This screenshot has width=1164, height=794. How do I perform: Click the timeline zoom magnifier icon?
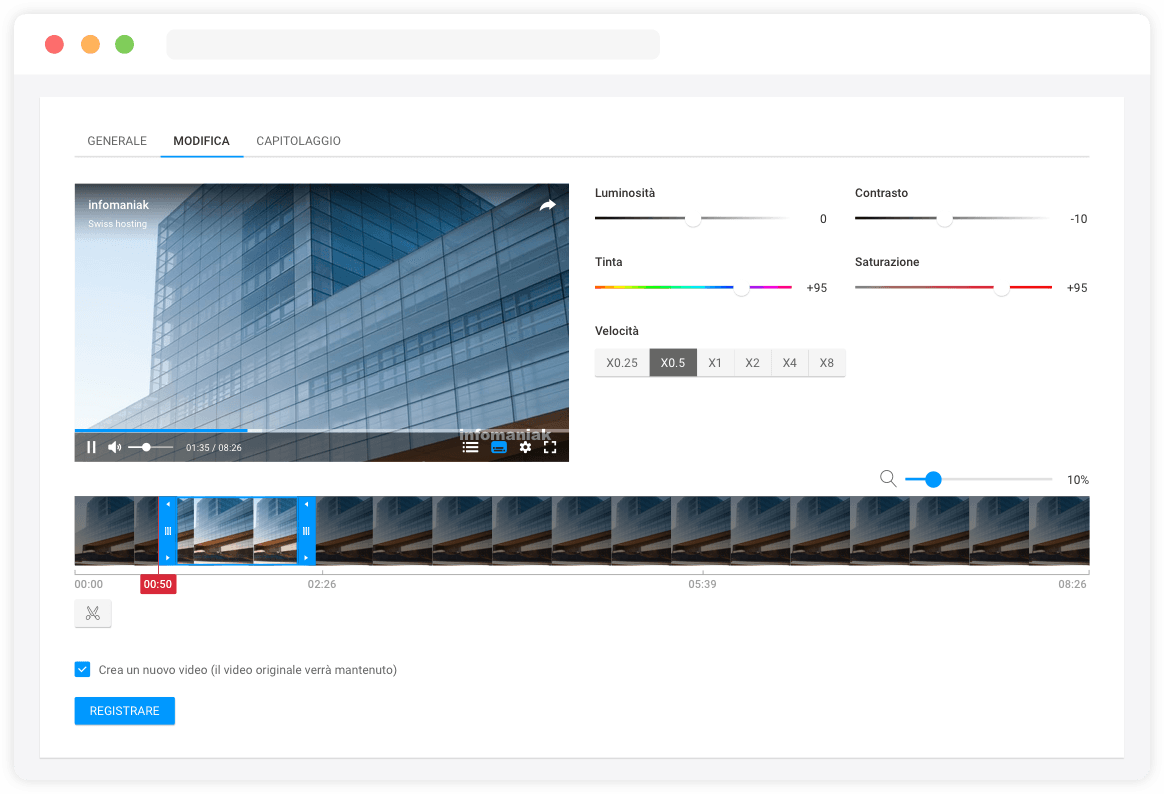coord(888,479)
